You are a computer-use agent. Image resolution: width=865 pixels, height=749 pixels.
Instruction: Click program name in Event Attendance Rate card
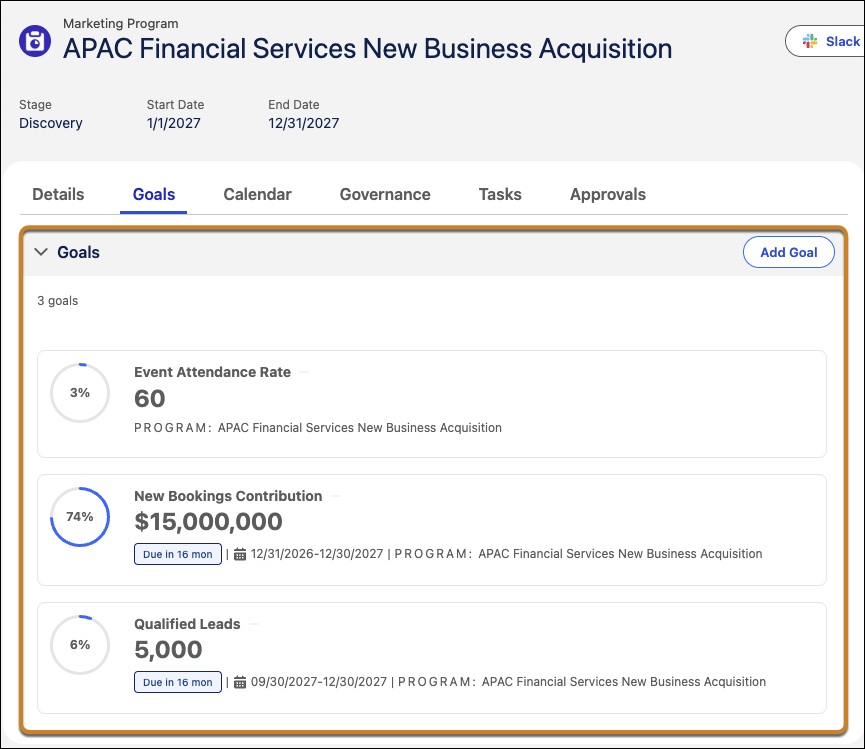click(360, 428)
